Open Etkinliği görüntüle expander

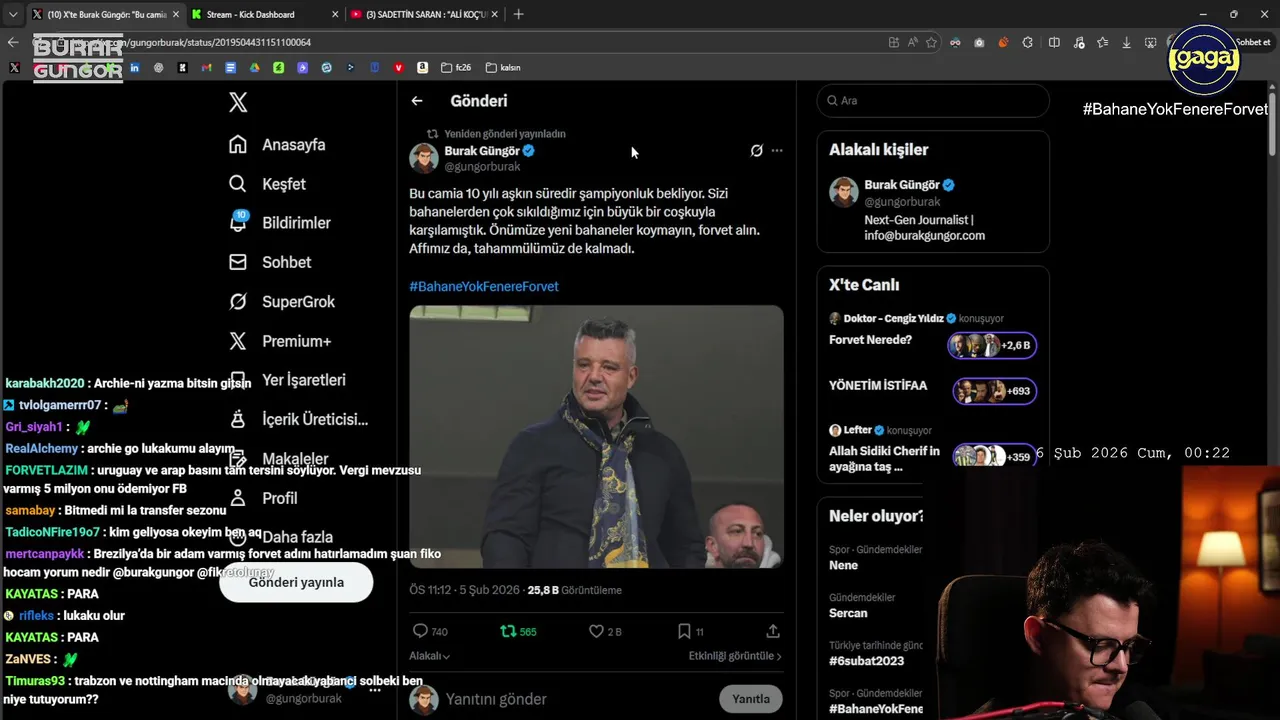point(735,656)
